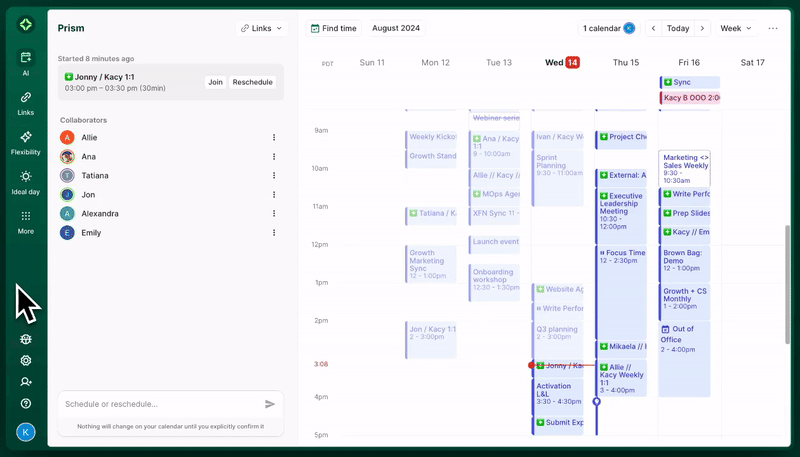Open options menu for collaborator Allie
Image resolution: width=800 pixels, height=457 pixels.
click(274, 137)
